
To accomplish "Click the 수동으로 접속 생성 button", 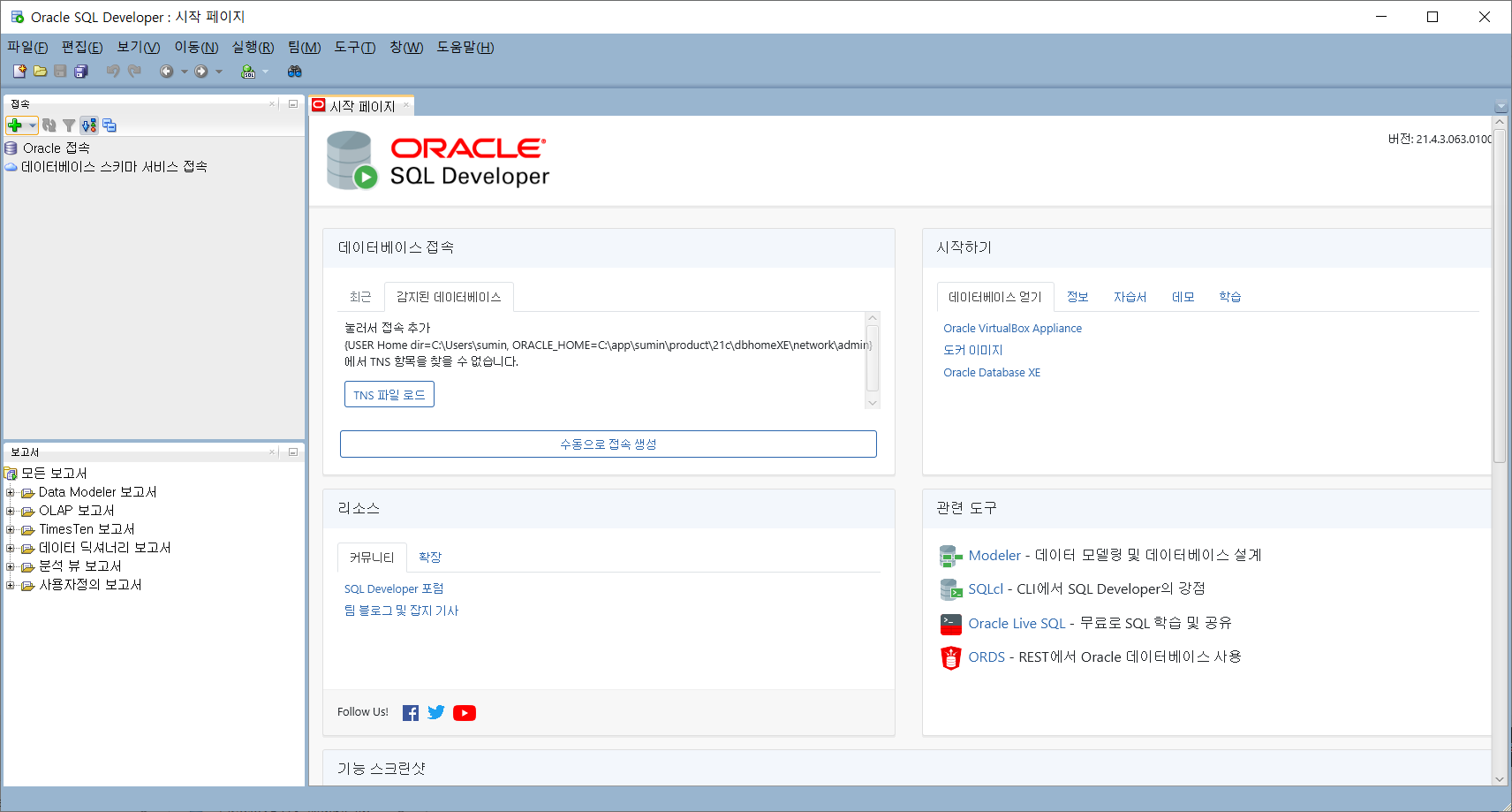I will pos(609,444).
